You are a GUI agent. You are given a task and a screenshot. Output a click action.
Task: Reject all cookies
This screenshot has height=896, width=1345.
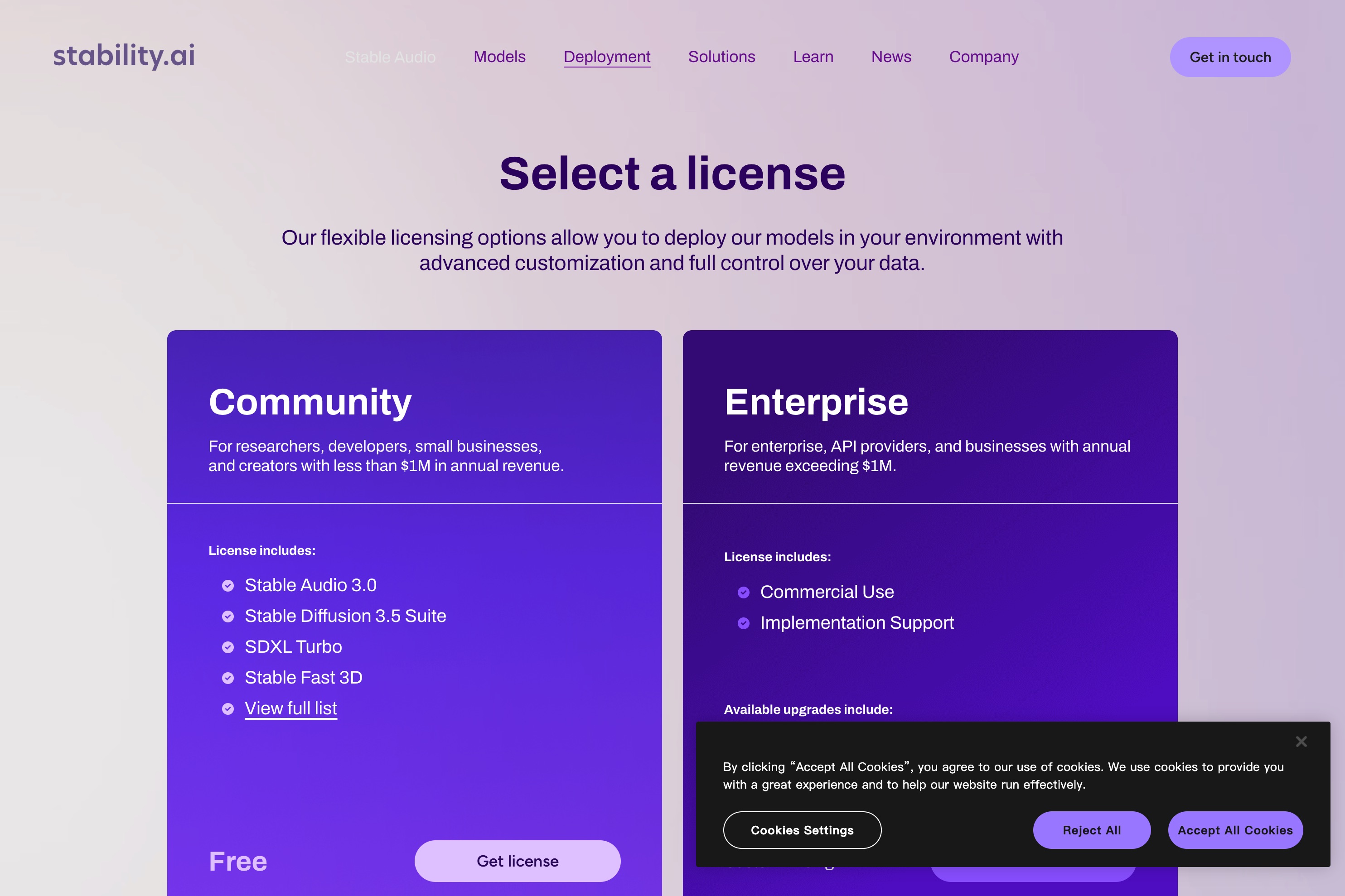point(1092,830)
